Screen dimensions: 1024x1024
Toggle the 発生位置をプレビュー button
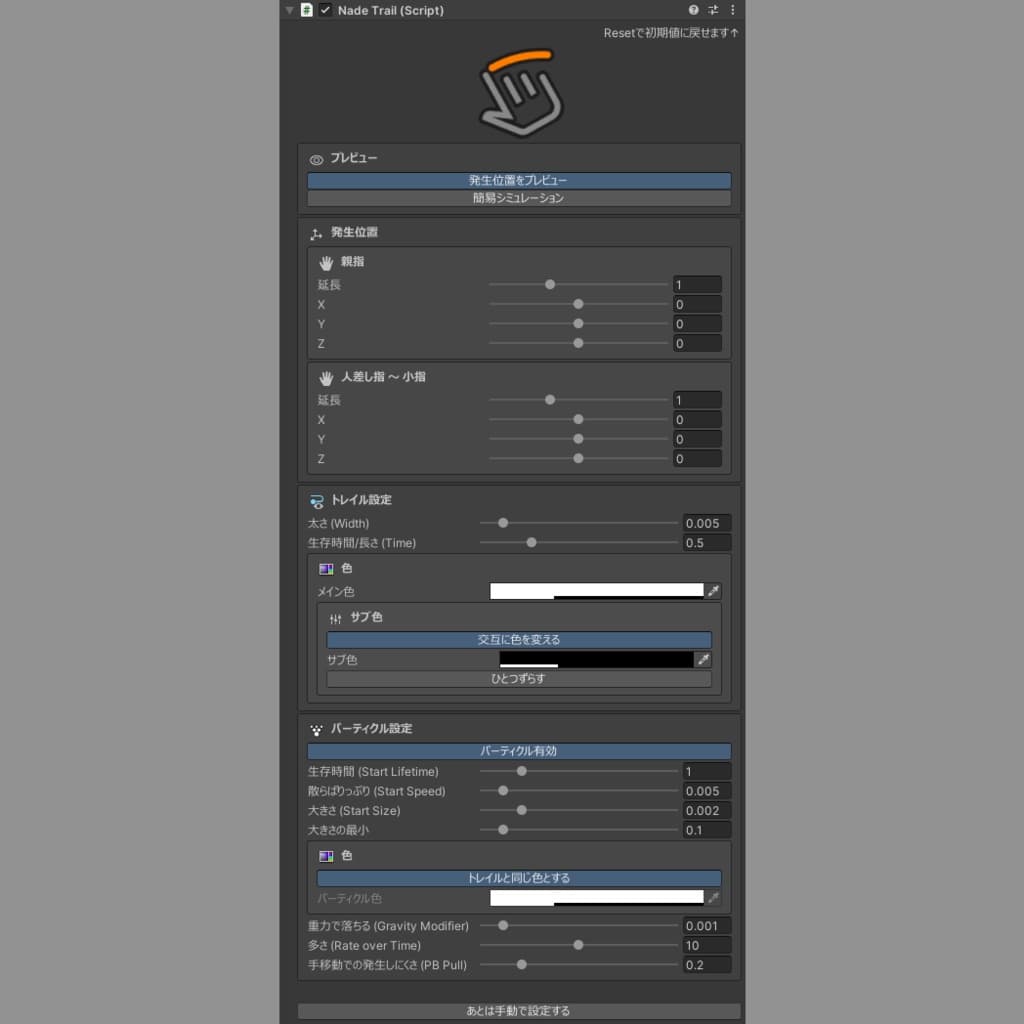pos(519,180)
